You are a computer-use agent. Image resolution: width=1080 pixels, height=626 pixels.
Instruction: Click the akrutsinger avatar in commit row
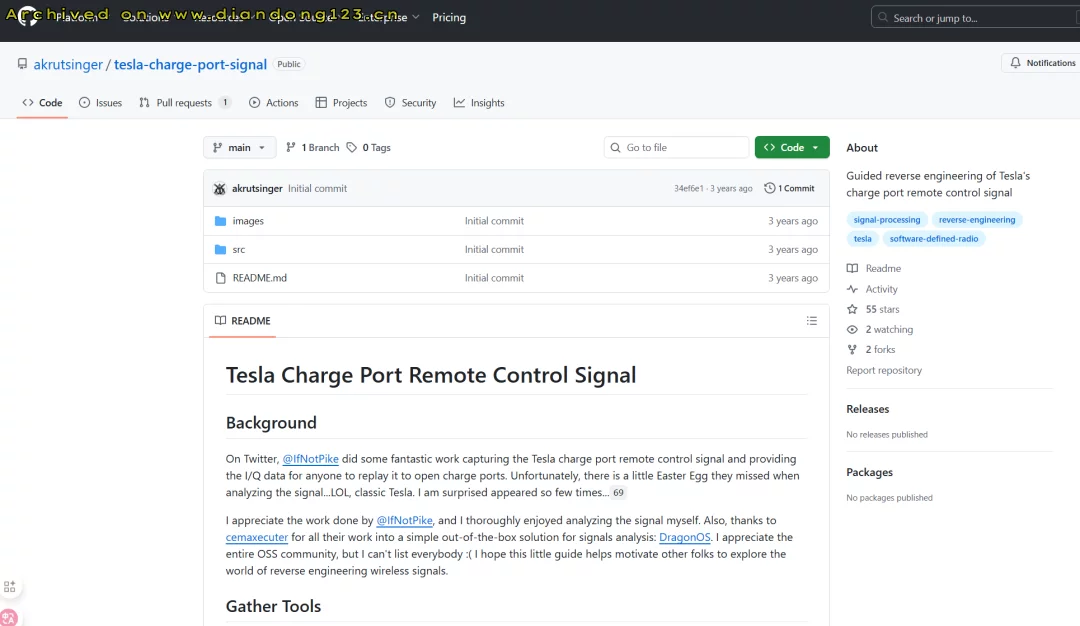[x=220, y=188]
